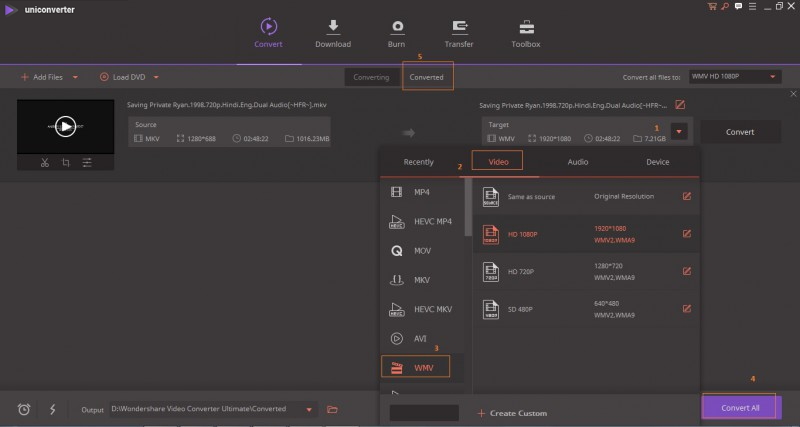The width and height of the screenshot is (800, 427).
Task: Click the uniconverter logo icon
Action: click(10, 10)
